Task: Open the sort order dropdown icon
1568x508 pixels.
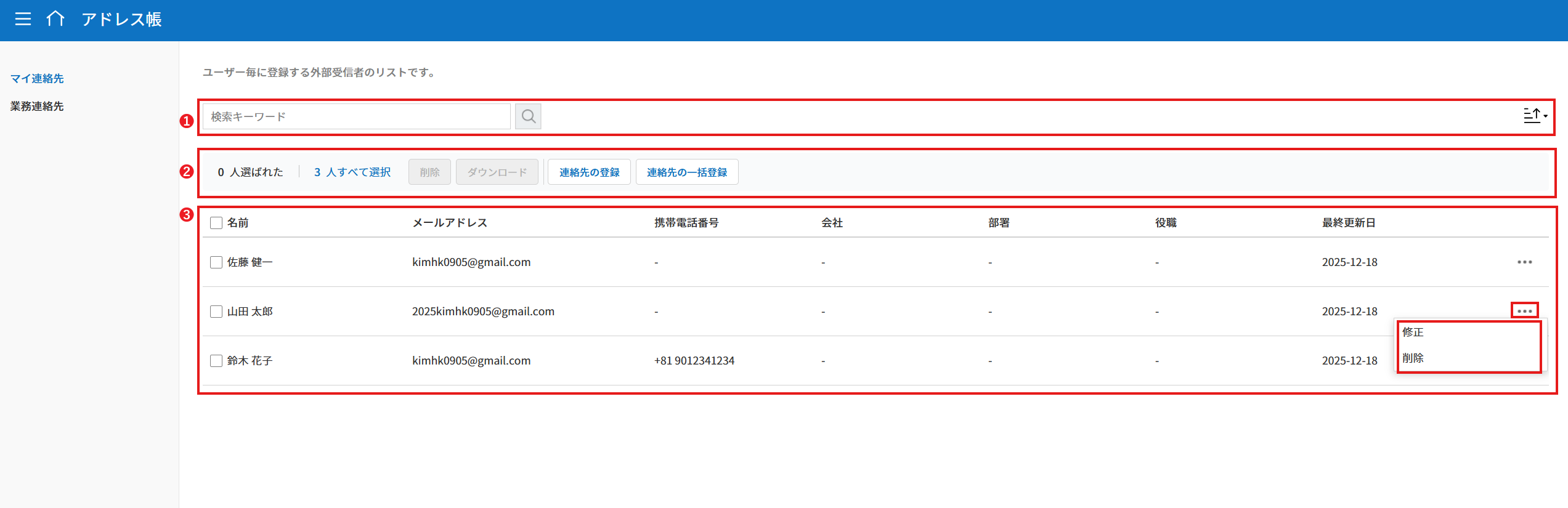Action: click(x=1535, y=116)
